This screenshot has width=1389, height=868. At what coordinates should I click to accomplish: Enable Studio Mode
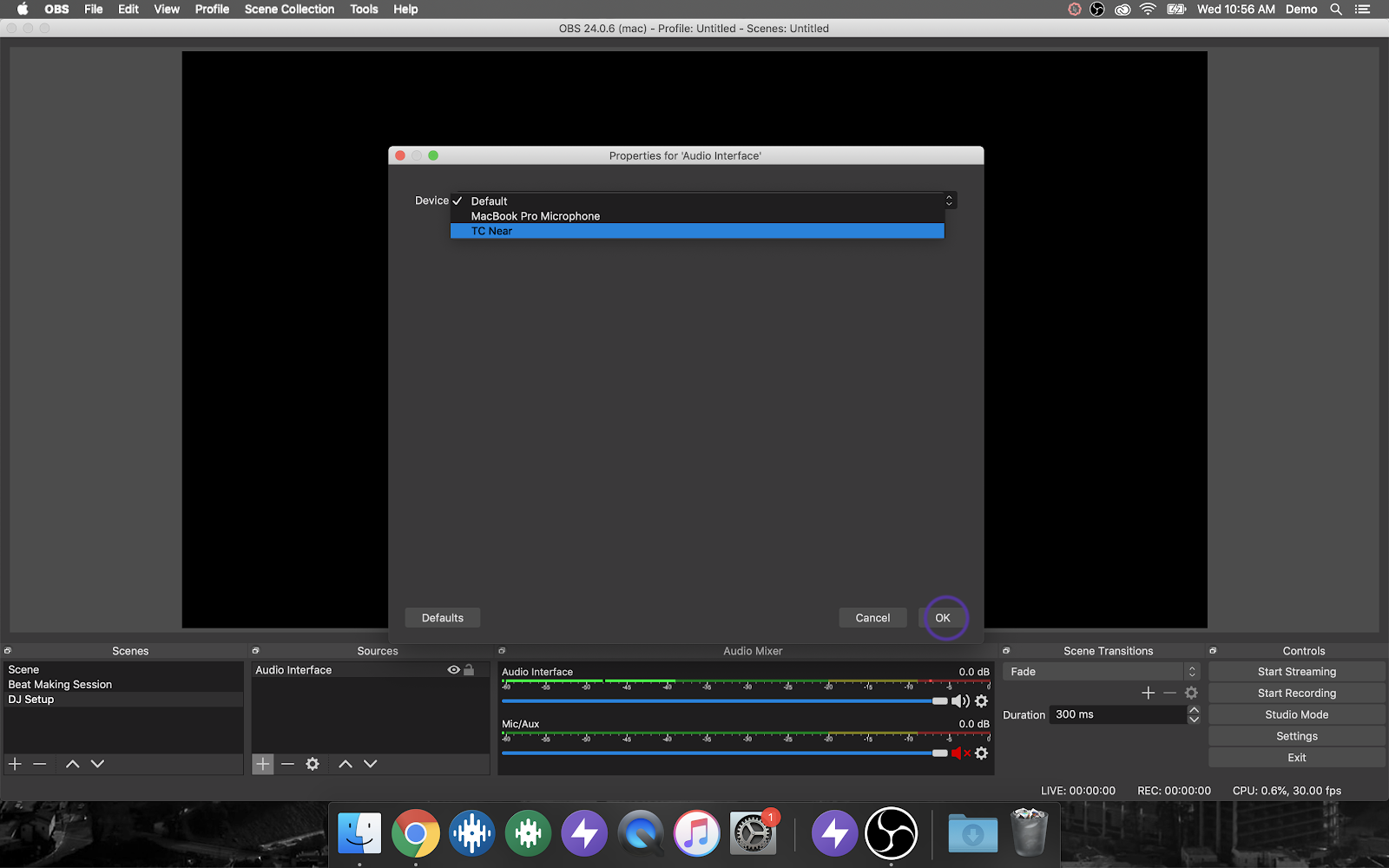[1297, 714]
